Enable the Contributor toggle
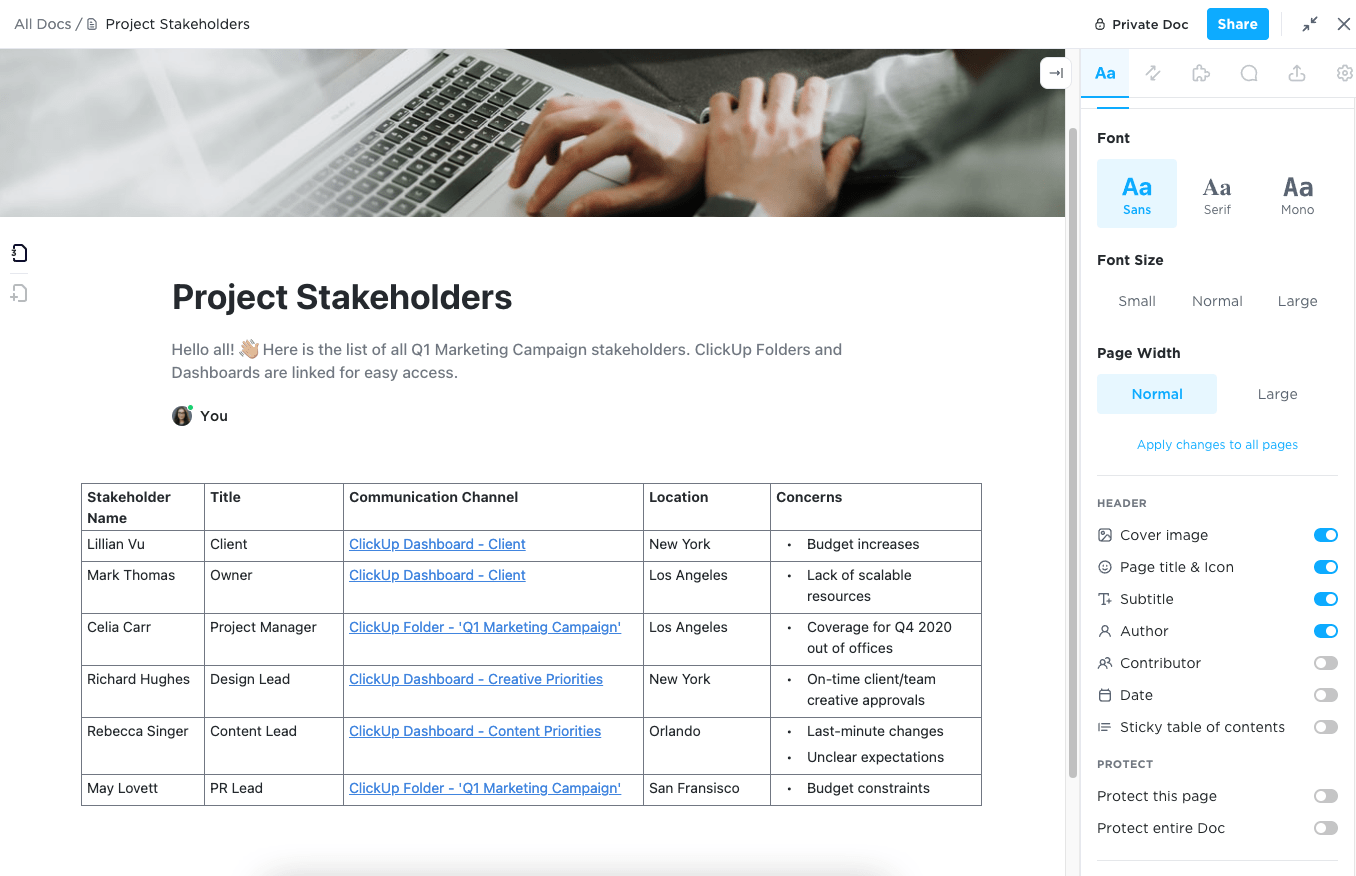 pos(1325,663)
